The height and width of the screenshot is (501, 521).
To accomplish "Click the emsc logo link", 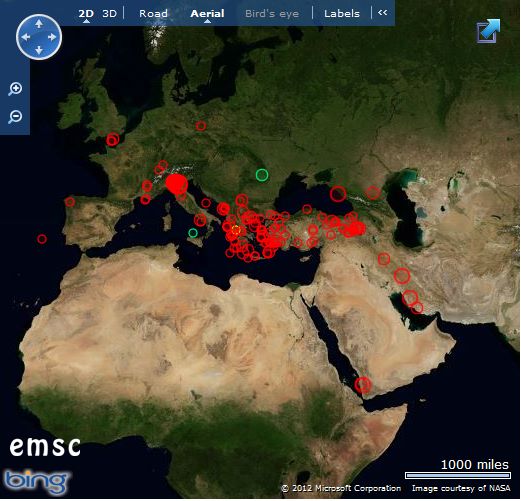I will [45, 446].
